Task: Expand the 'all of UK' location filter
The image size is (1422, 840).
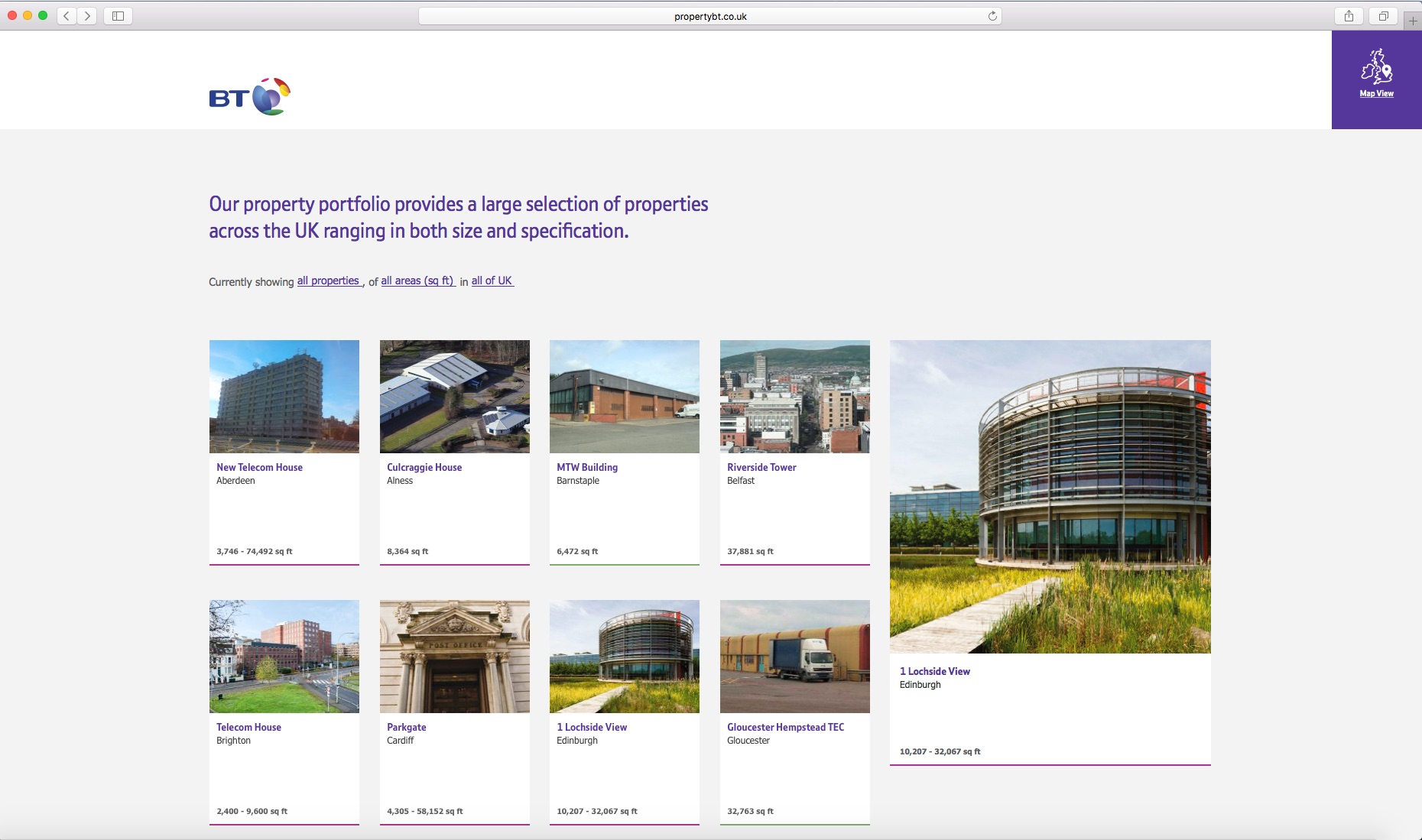Action: [x=492, y=281]
